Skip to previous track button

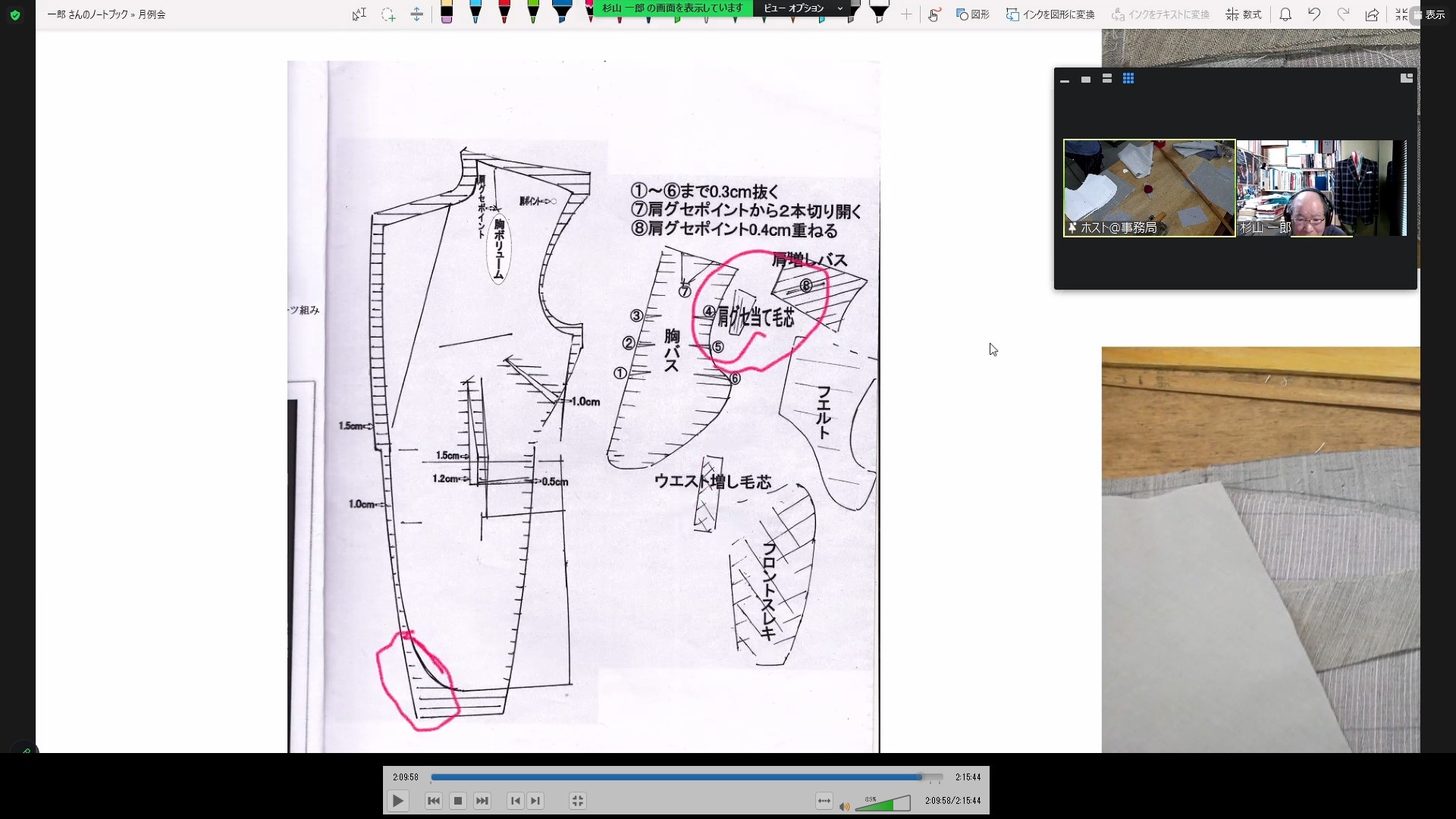[433, 801]
